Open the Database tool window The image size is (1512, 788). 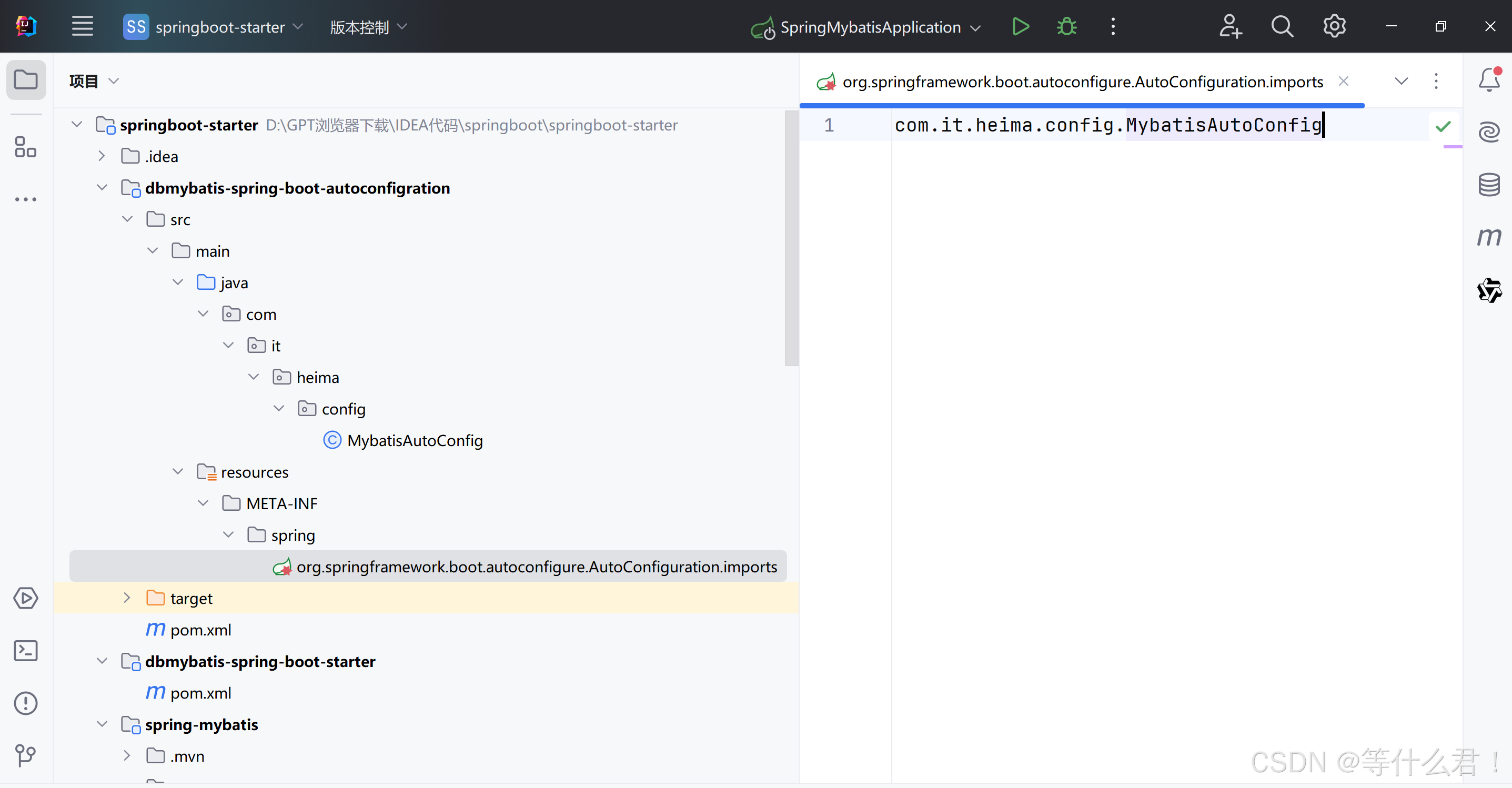(x=1488, y=185)
